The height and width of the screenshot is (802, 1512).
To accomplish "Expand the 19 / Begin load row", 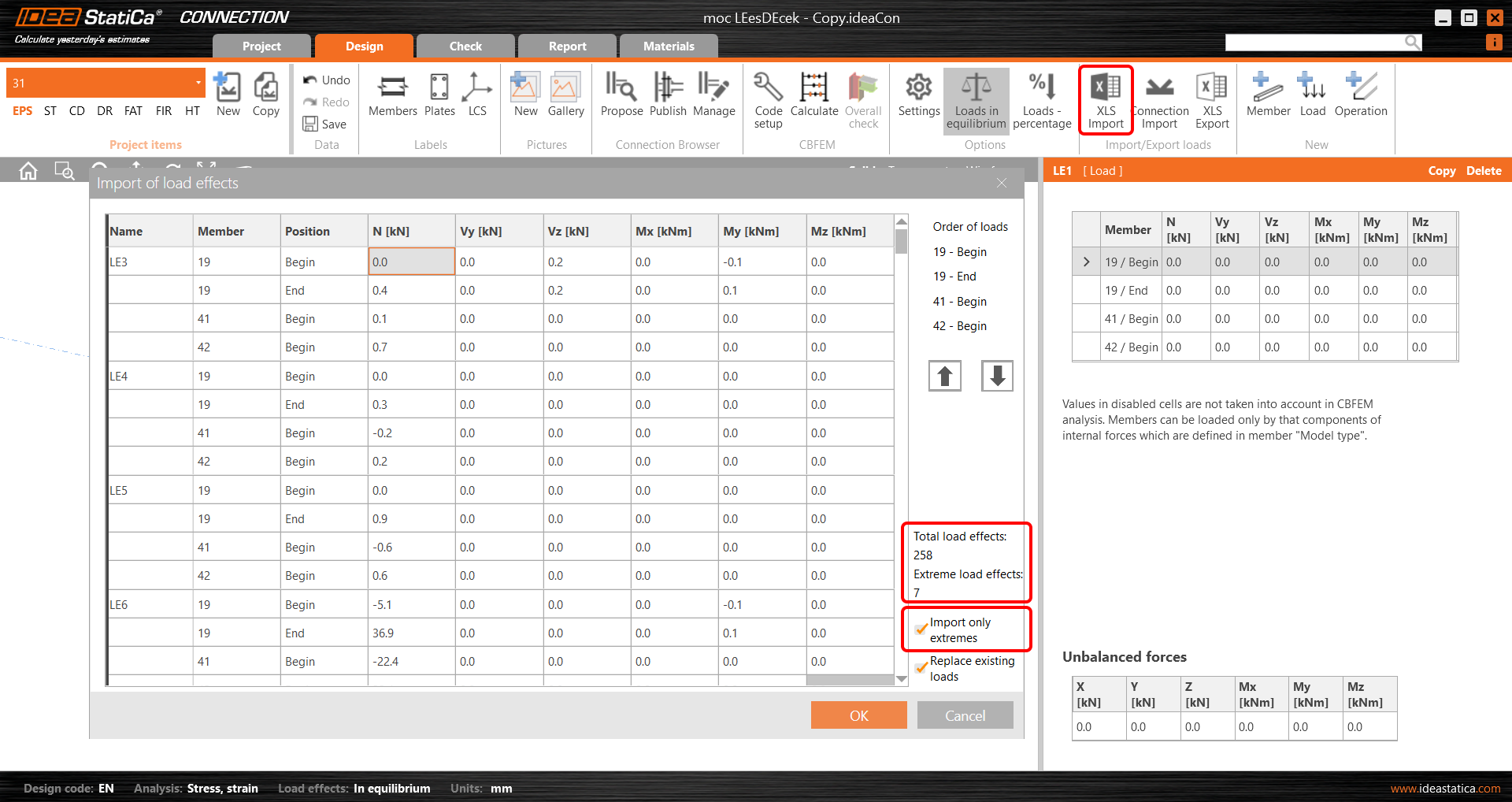I will coord(1085,262).
